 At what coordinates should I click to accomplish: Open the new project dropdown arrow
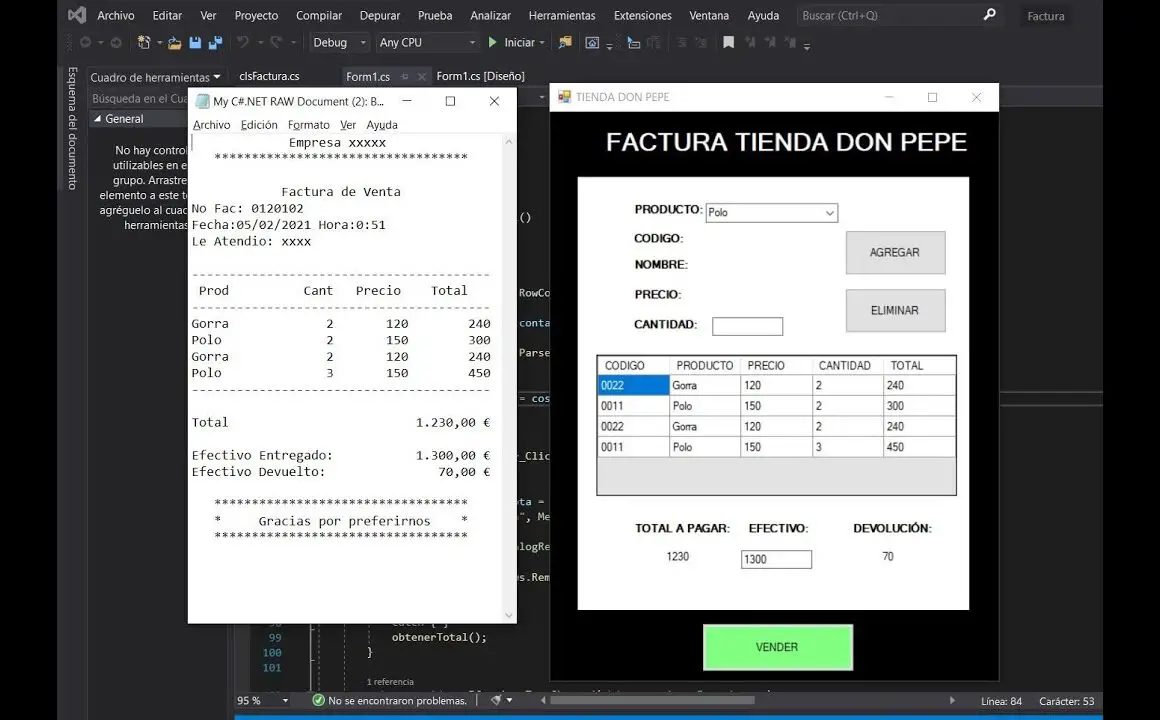point(159,43)
